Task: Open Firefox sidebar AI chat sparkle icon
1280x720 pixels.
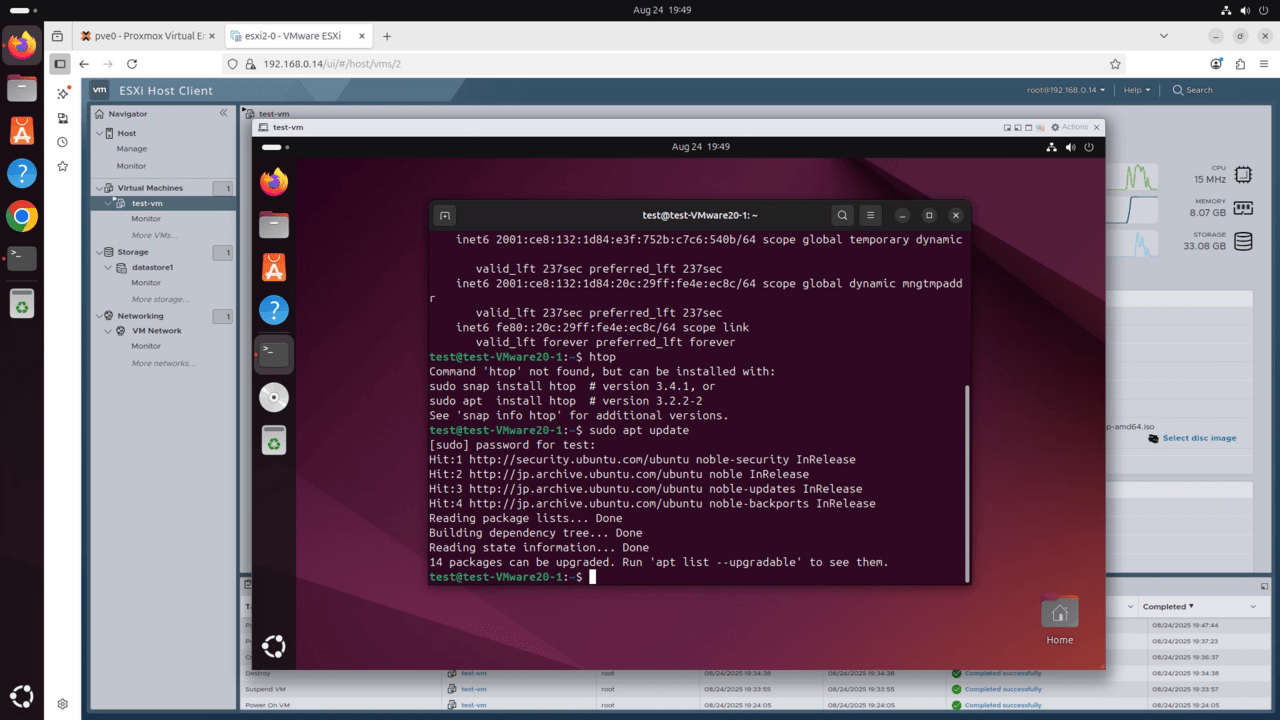Action: coord(62,93)
